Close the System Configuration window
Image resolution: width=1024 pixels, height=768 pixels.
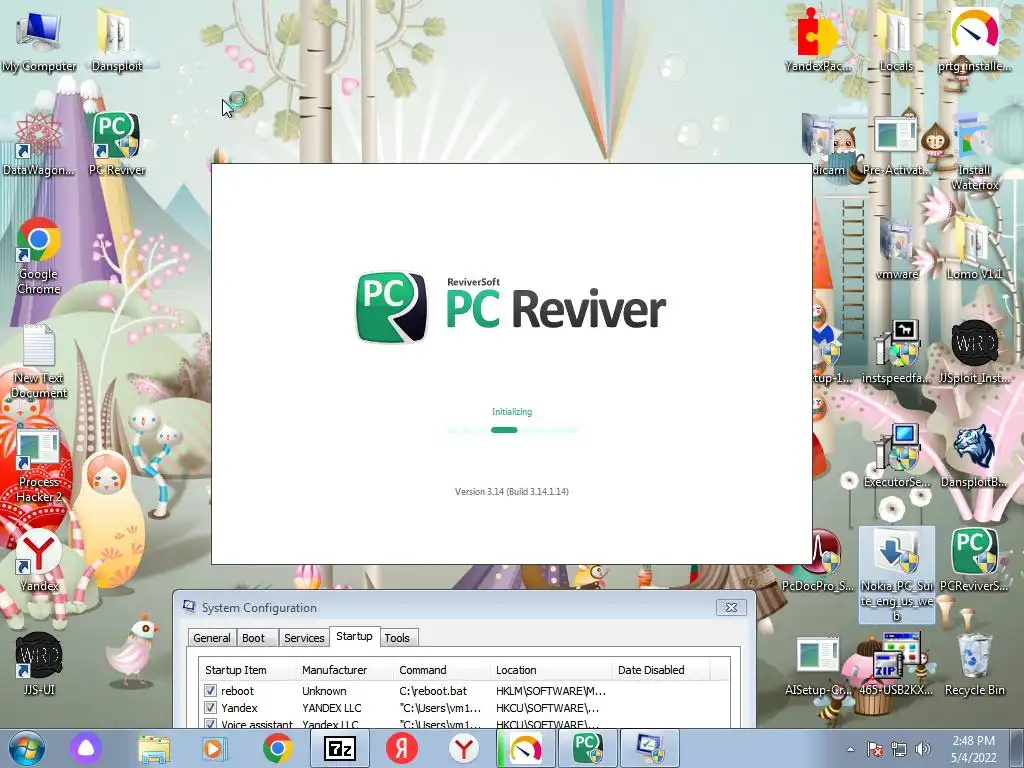tap(731, 607)
